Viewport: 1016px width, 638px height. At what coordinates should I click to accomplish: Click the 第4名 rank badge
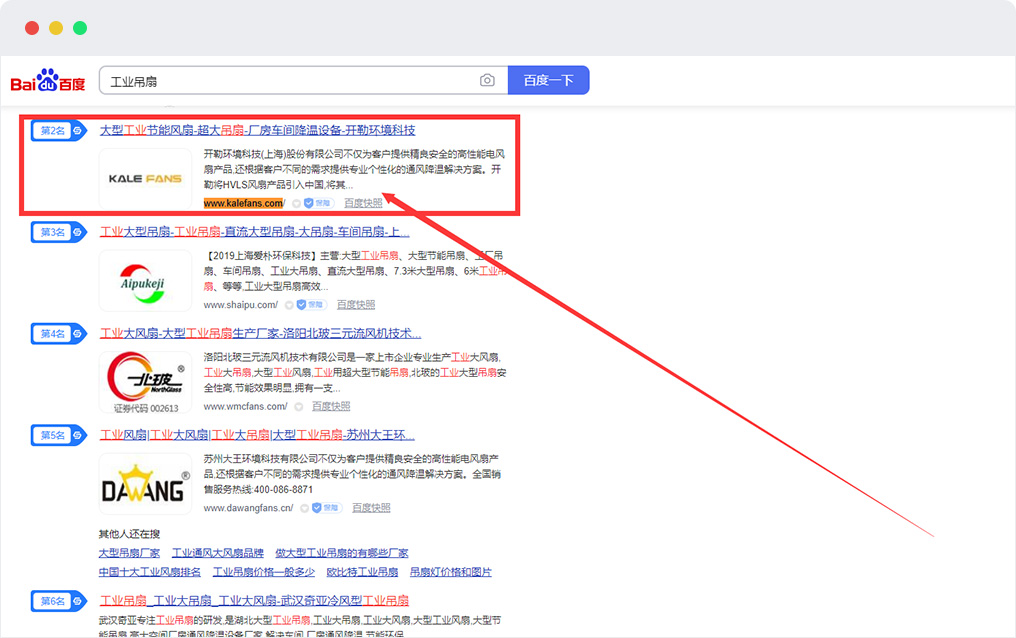[59, 334]
